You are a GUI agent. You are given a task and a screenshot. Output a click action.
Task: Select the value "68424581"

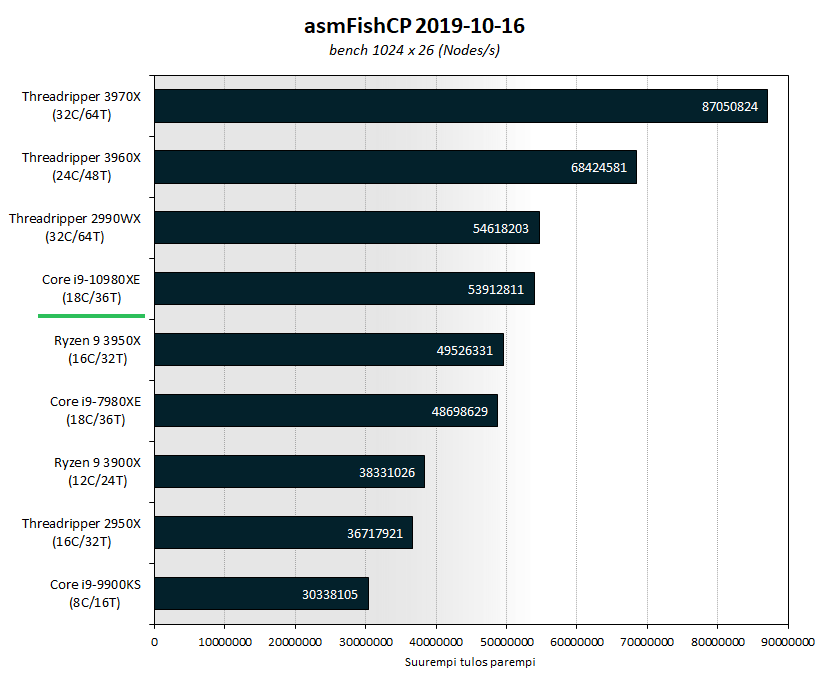click(x=599, y=167)
